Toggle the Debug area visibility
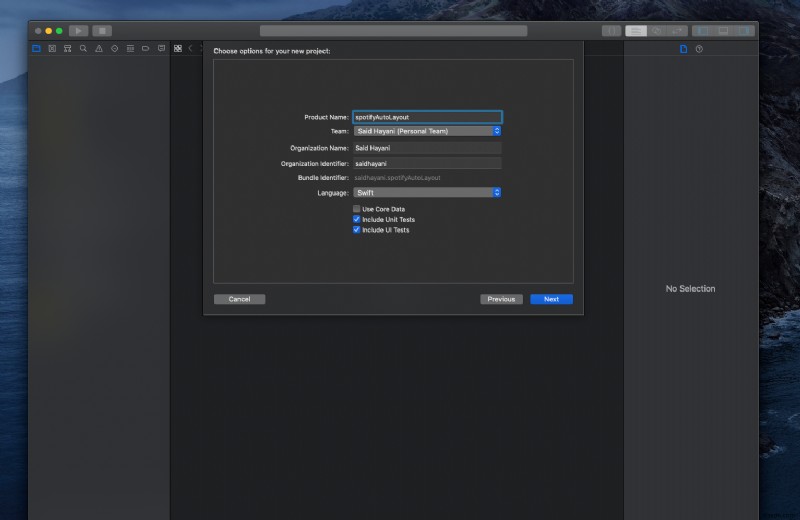The height and width of the screenshot is (520, 800). (x=723, y=31)
